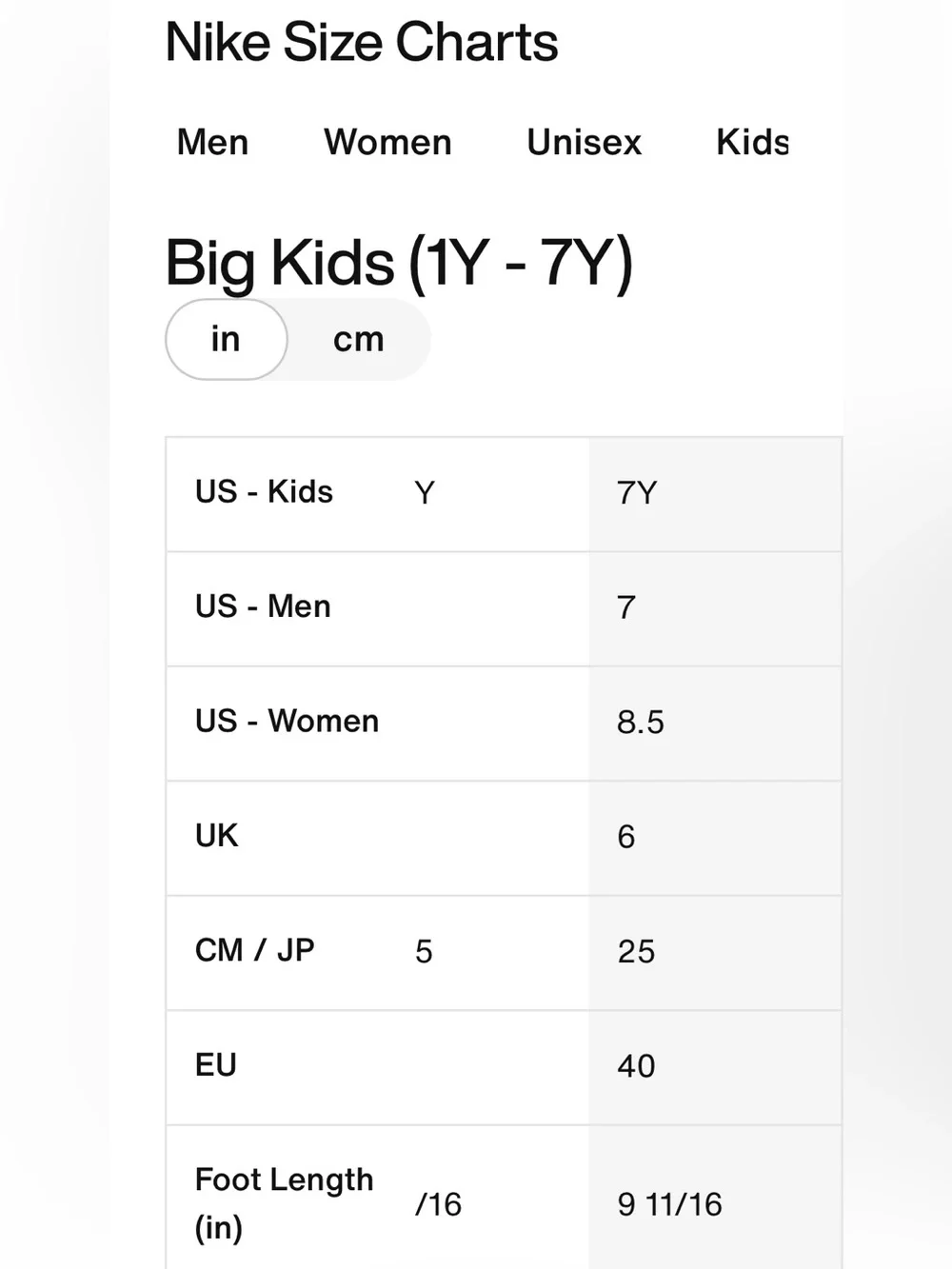The height and width of the screenshot is (1269, 952).
Task: Click the CM / JP row label
Action: [x=254, y=950]
